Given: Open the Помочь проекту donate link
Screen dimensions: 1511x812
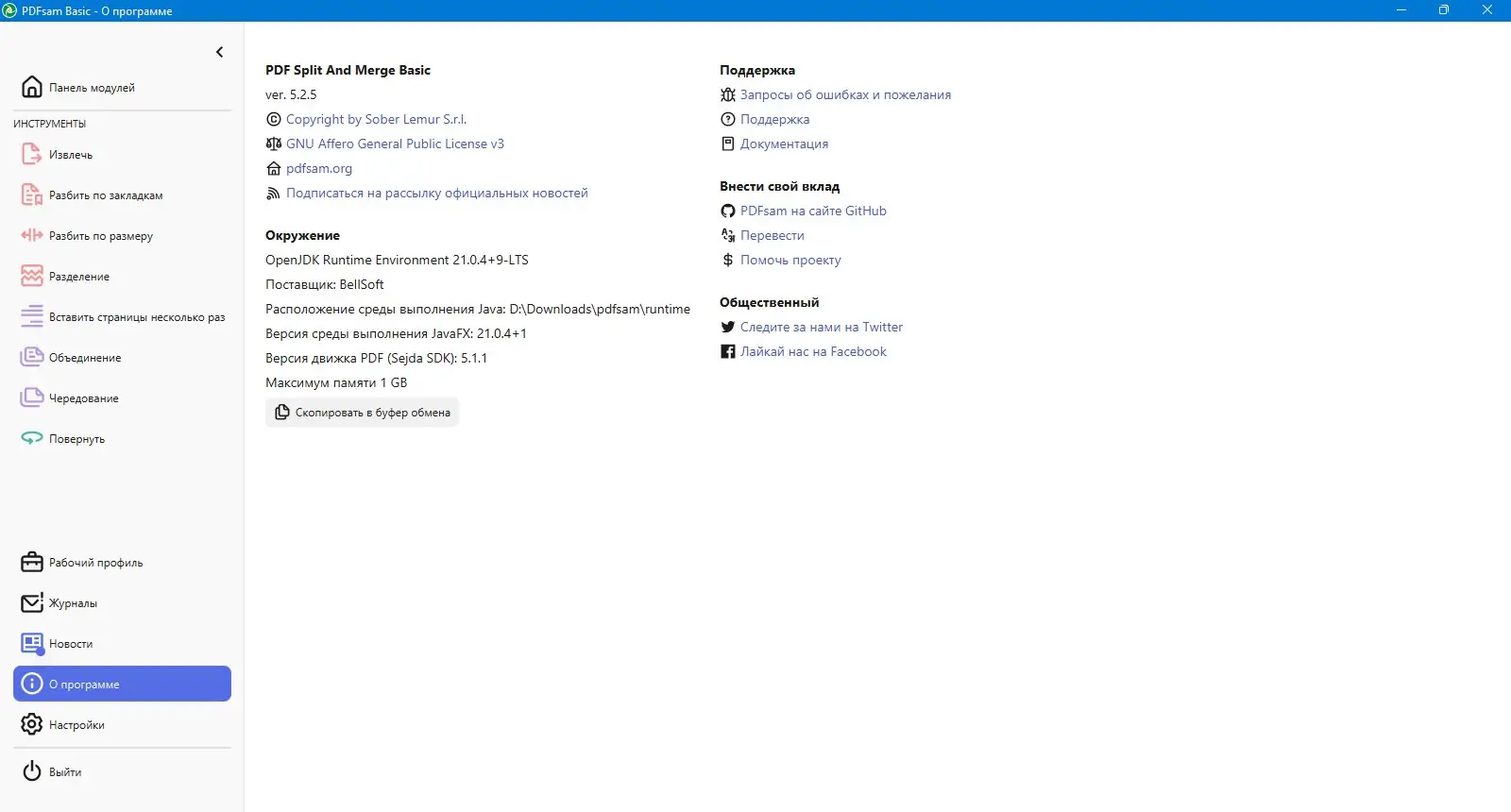Looking at the screenshot, I should pos(790,260).
